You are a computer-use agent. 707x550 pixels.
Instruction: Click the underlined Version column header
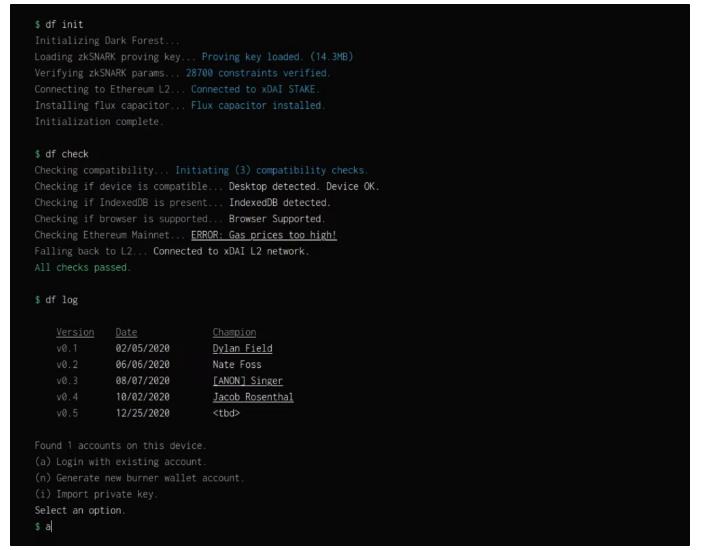click(x=75, y=332)
